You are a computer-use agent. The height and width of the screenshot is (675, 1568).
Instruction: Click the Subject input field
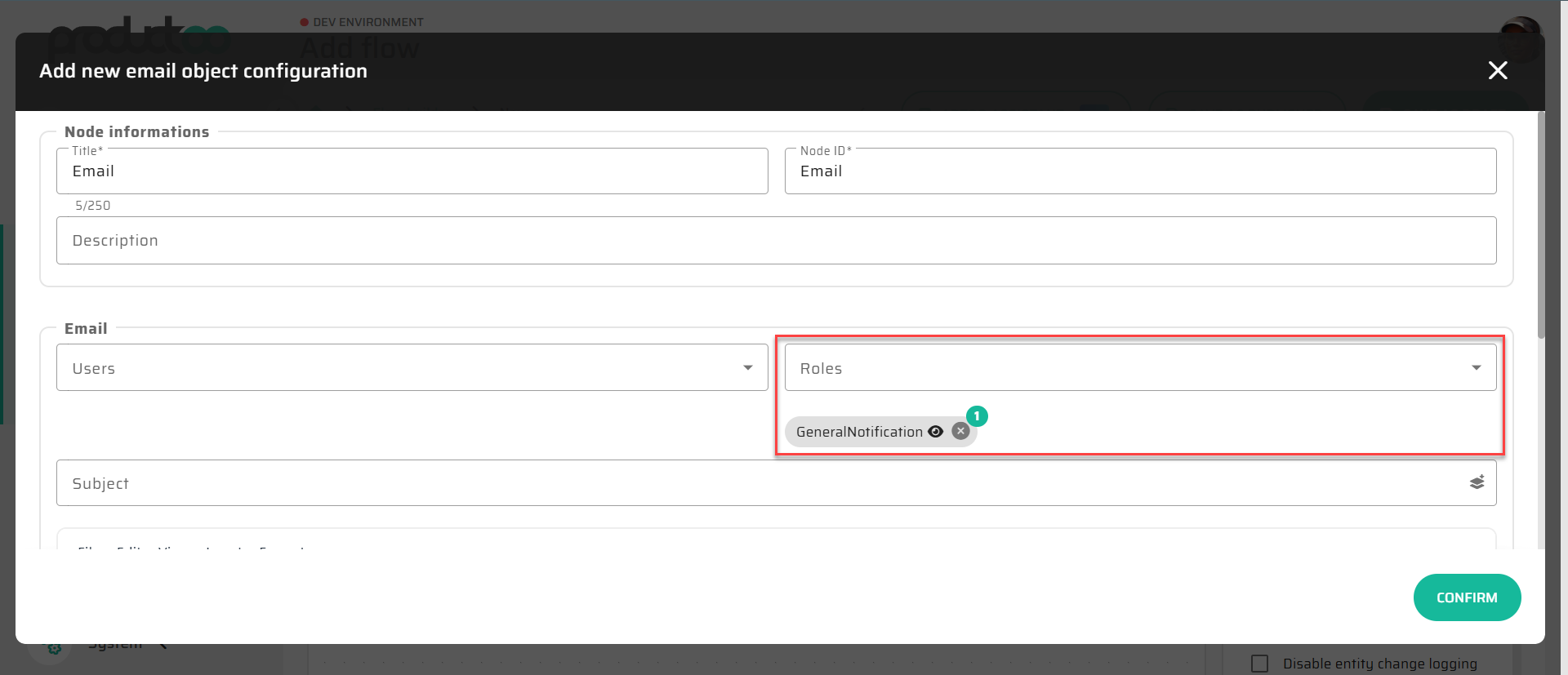759,483
